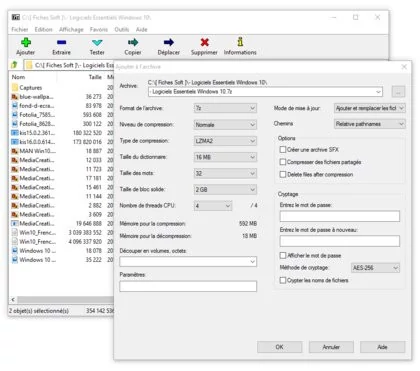420x371 pixels.
Task: Select the Windows 10 ... 18 078 row
Action: point(62,251)
